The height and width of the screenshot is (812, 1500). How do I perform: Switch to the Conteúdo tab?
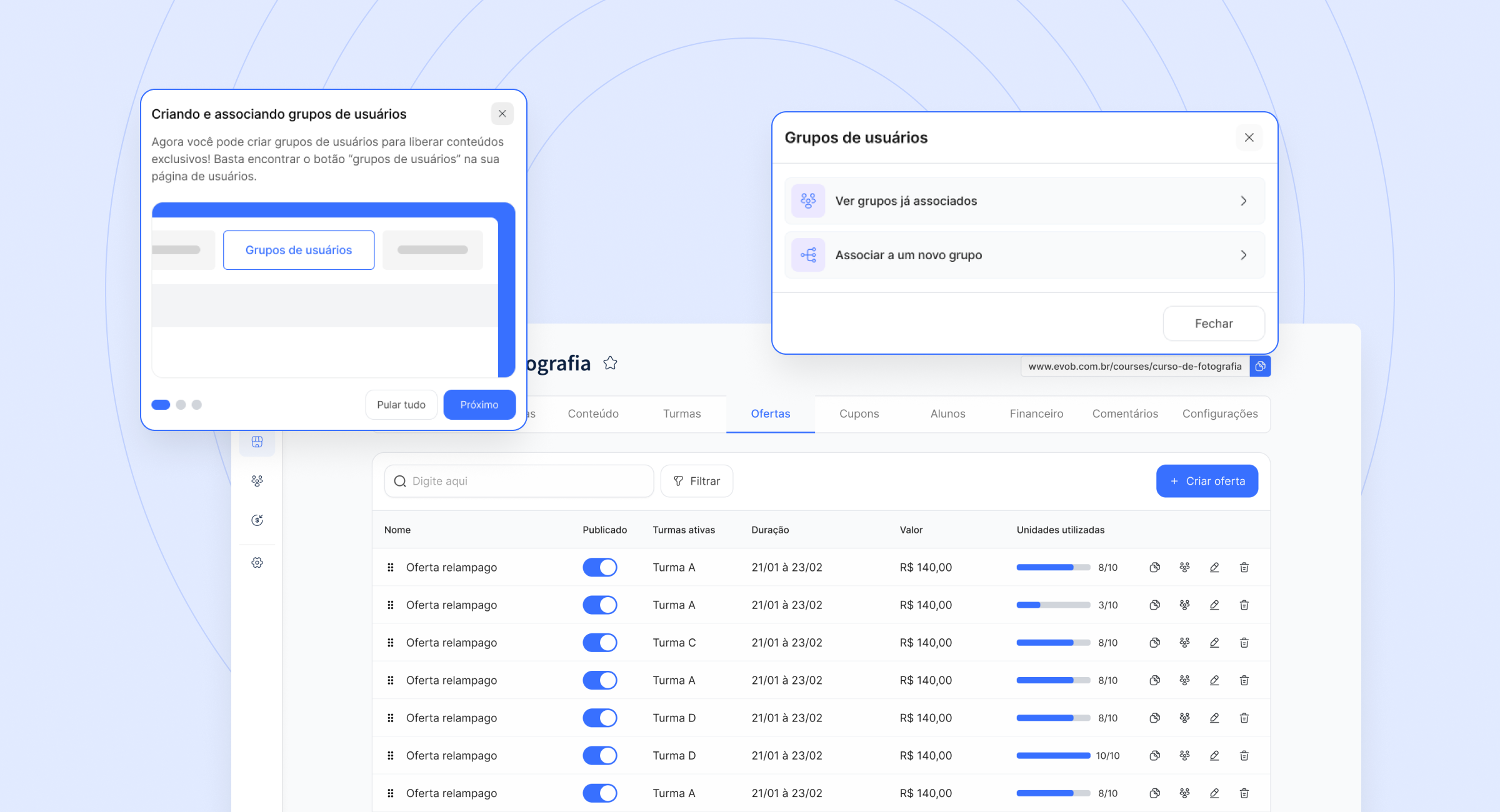[593, 413]
